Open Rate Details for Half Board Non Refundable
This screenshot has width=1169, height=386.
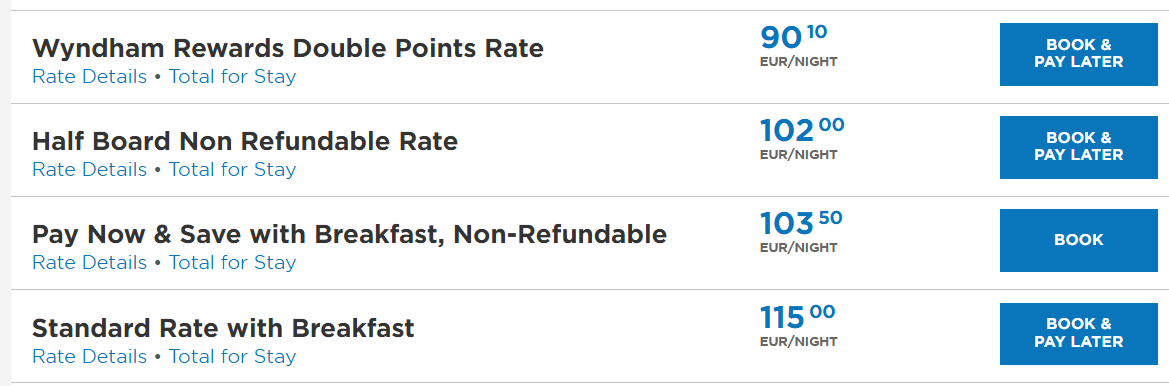click(89, 170)
